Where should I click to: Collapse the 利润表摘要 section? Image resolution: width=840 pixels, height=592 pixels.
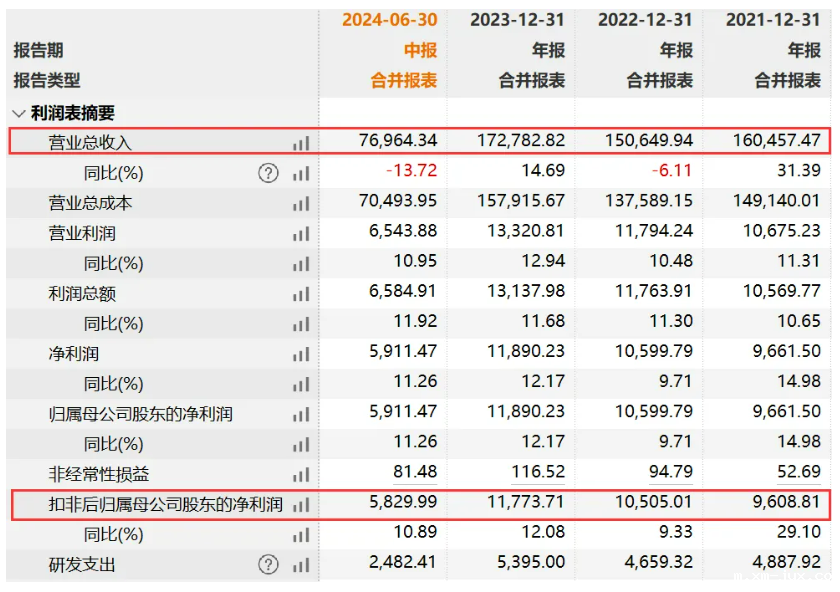click(x=19, y=113)
